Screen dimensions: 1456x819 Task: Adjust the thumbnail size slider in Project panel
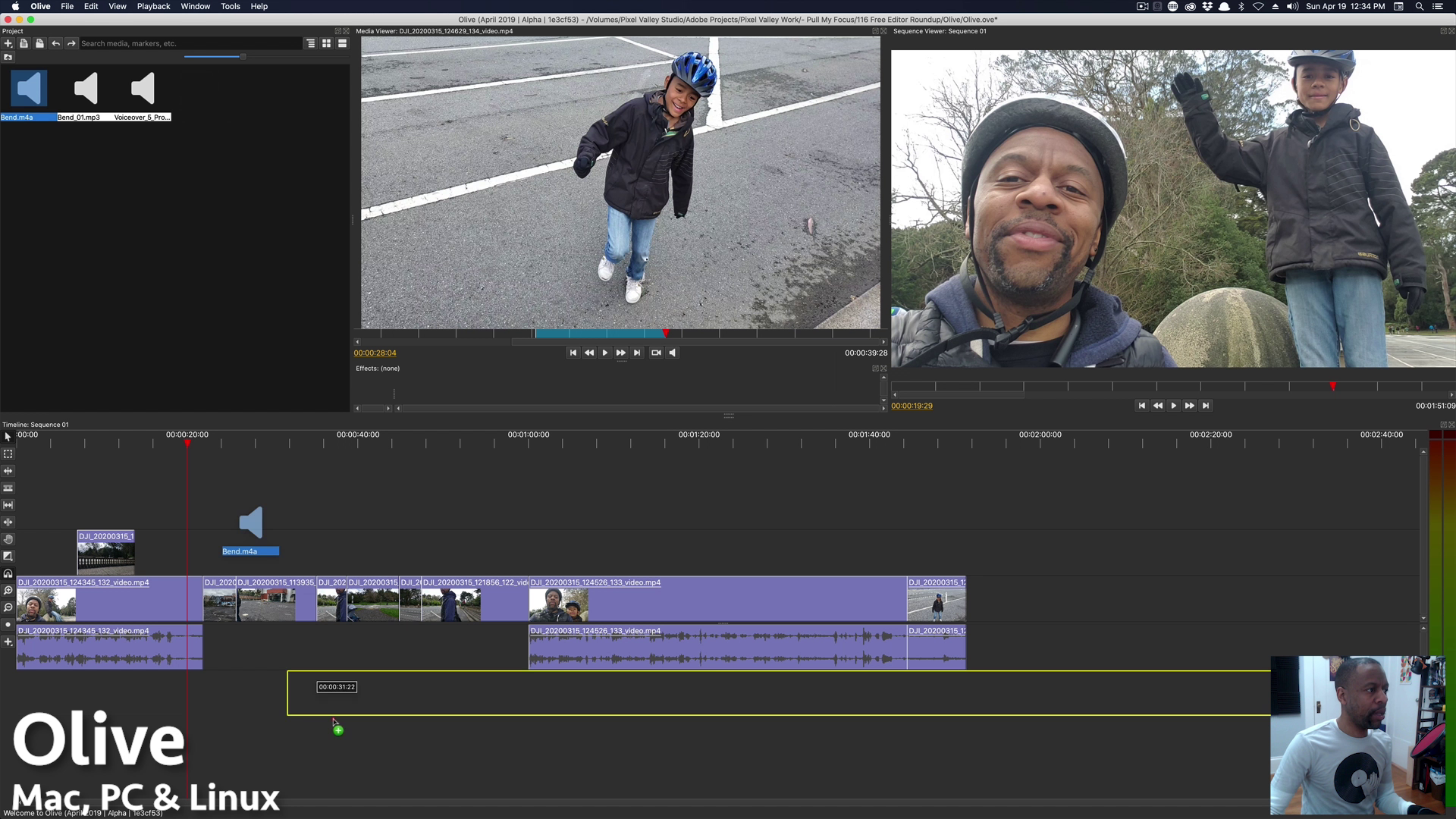(243, 56)
